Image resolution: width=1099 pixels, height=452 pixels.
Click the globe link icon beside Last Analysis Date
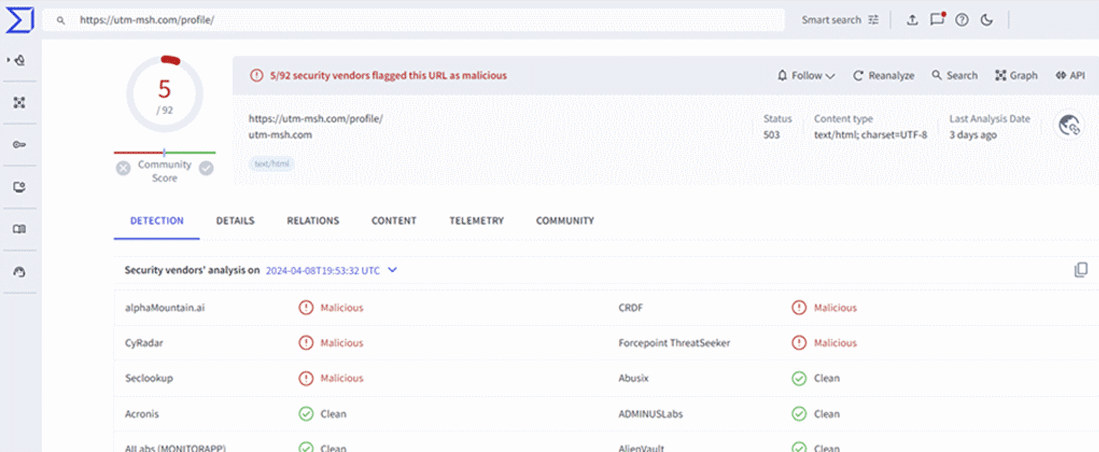(x=1070, y=126)
